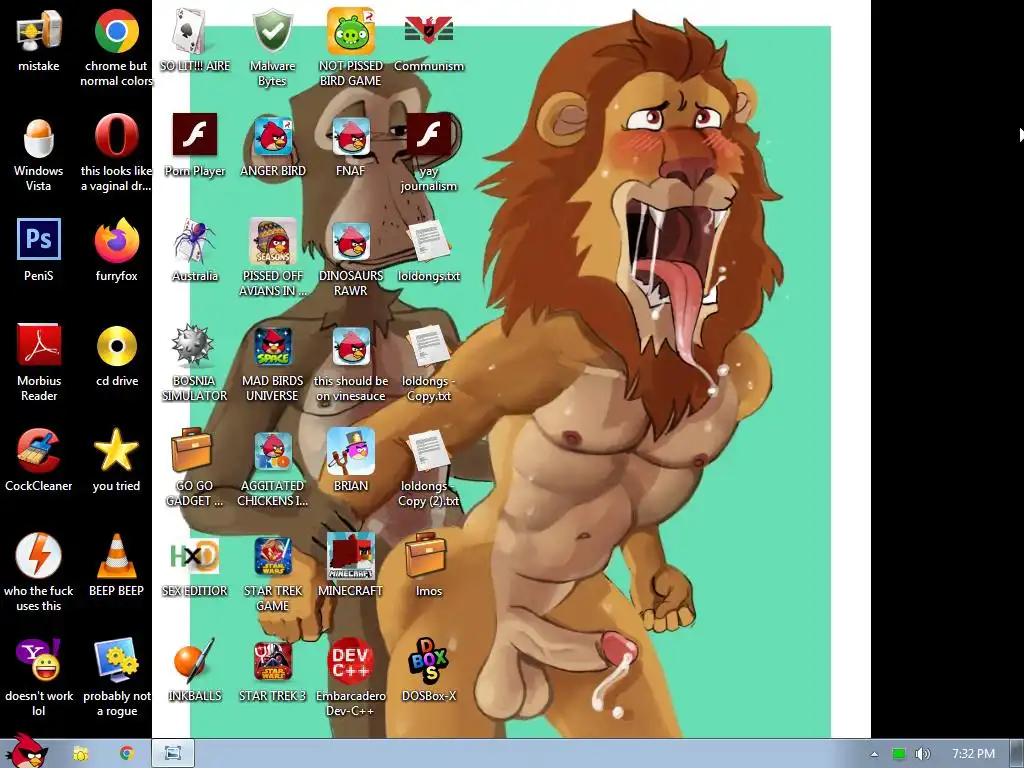Open the yellow 'cd drive' icon
The image size is (1024, 768).
[116, 346]
